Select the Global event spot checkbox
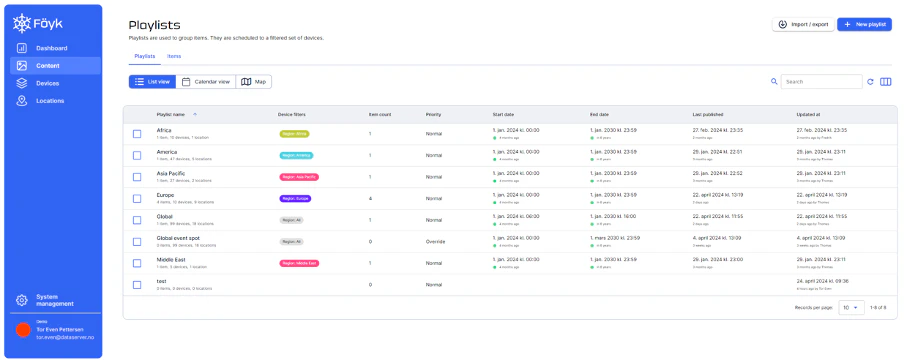This screenshot has height=360, width=908. coord(137,241)
